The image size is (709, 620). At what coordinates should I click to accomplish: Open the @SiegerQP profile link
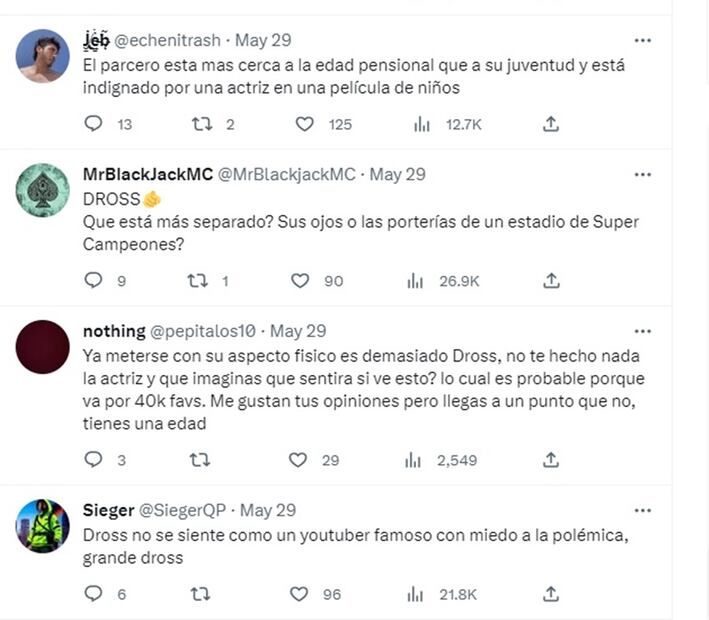(185, 510)
